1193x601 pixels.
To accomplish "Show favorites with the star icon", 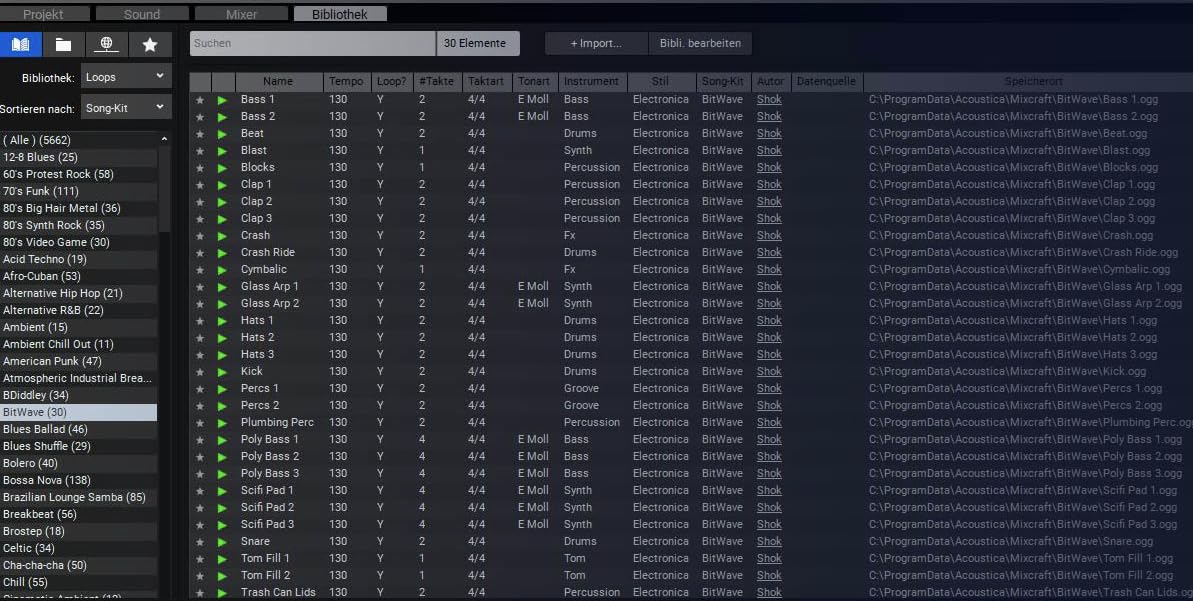I will coord(150,44).
